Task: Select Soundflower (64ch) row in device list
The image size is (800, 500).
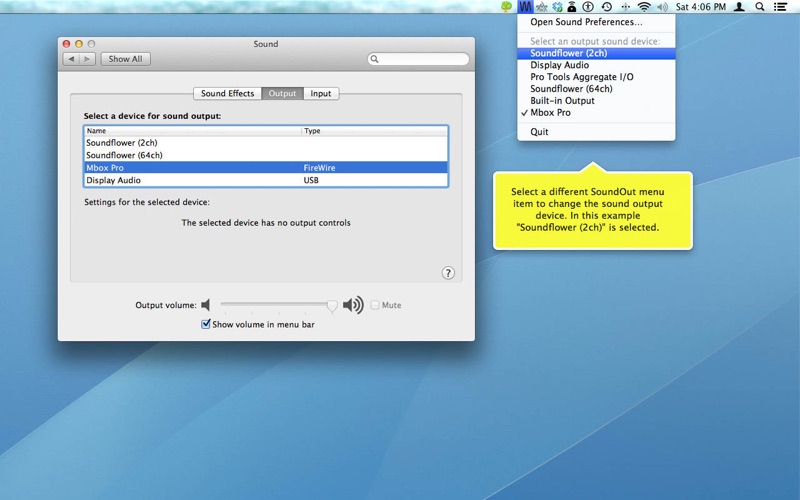Action: (266, 155)
